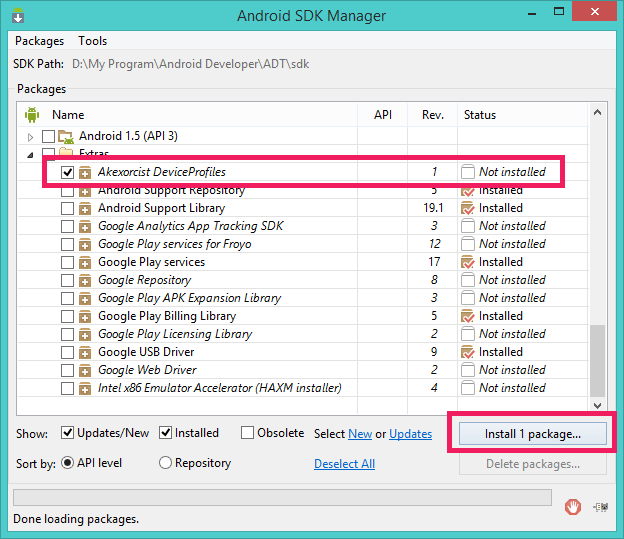Collapse the Extras folder node
This screenshot has width=624, height=539.
(30, 155)
